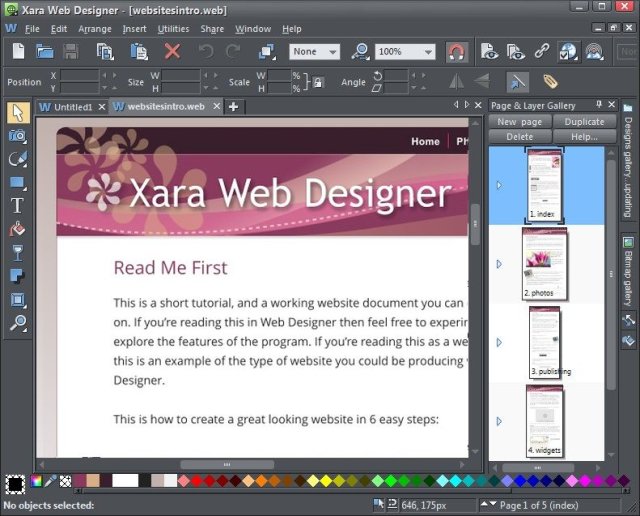
Task: Pick the white color swatch in the palette
Action: 125,481
